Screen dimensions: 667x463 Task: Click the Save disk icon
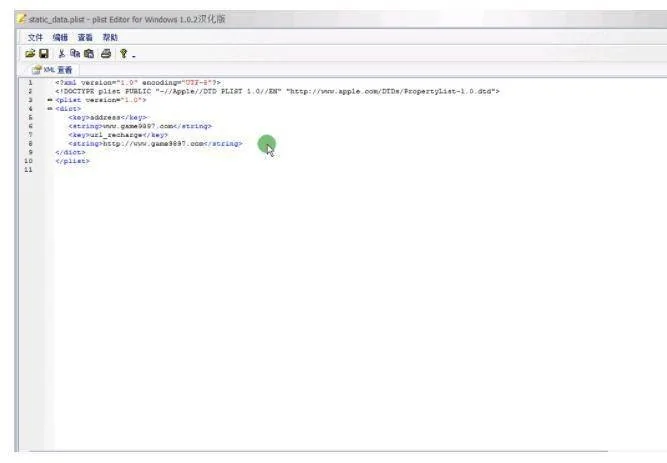44,53
